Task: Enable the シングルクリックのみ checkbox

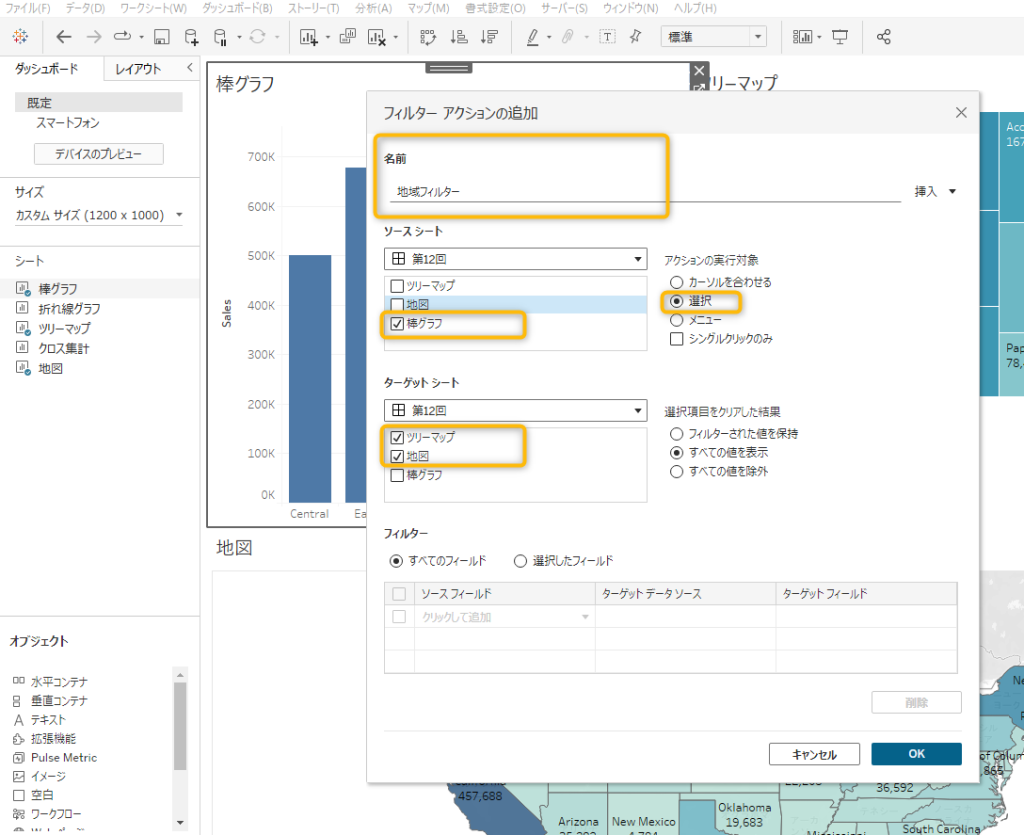Action: (677, 339)
